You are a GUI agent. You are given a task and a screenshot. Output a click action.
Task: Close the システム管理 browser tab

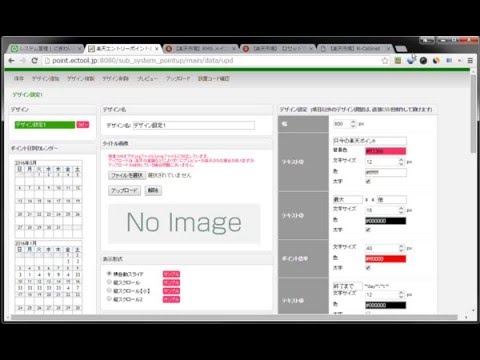point(80,49)
